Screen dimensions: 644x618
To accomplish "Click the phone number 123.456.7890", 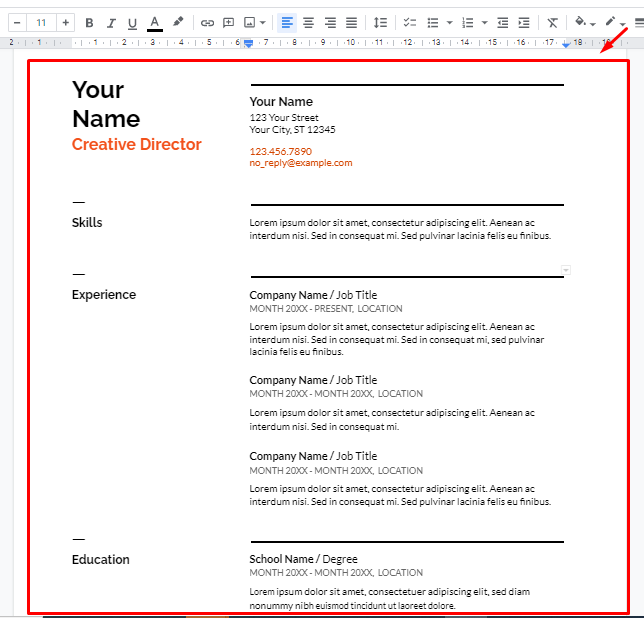I will click(x=281, y=152).
